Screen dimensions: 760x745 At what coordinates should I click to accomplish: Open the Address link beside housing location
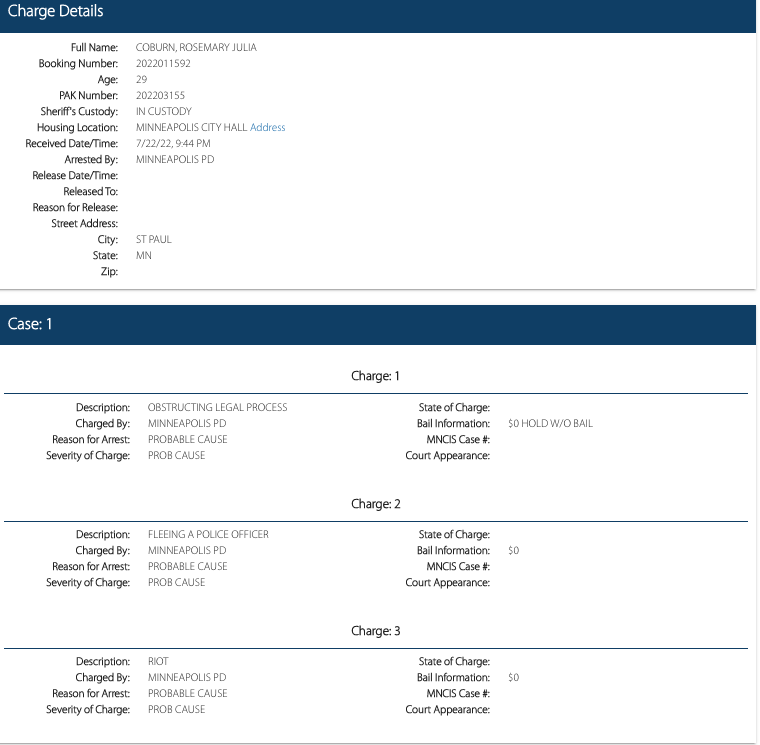click(267, 127)
